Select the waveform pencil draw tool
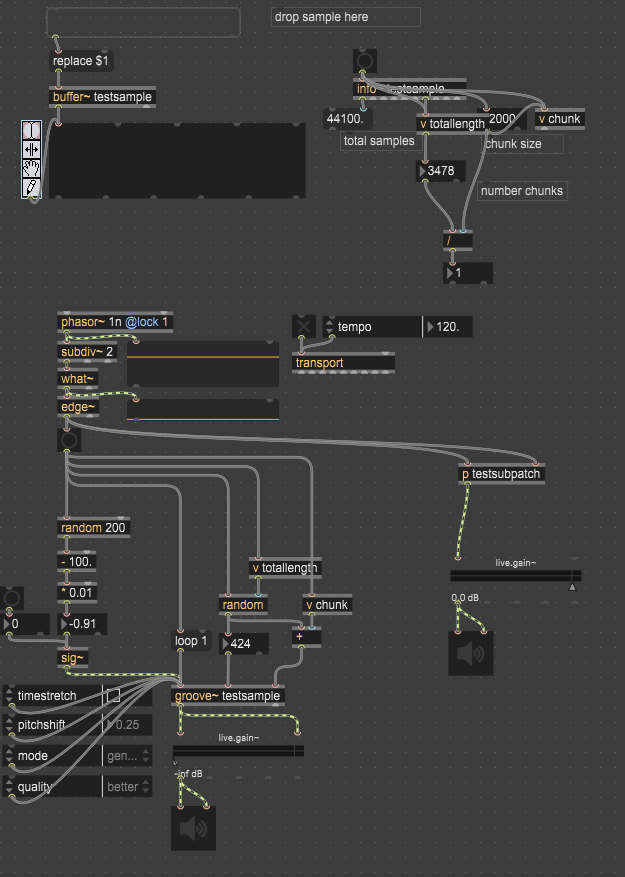The height and width of the screenshot is (877, 625). point(31,187)
